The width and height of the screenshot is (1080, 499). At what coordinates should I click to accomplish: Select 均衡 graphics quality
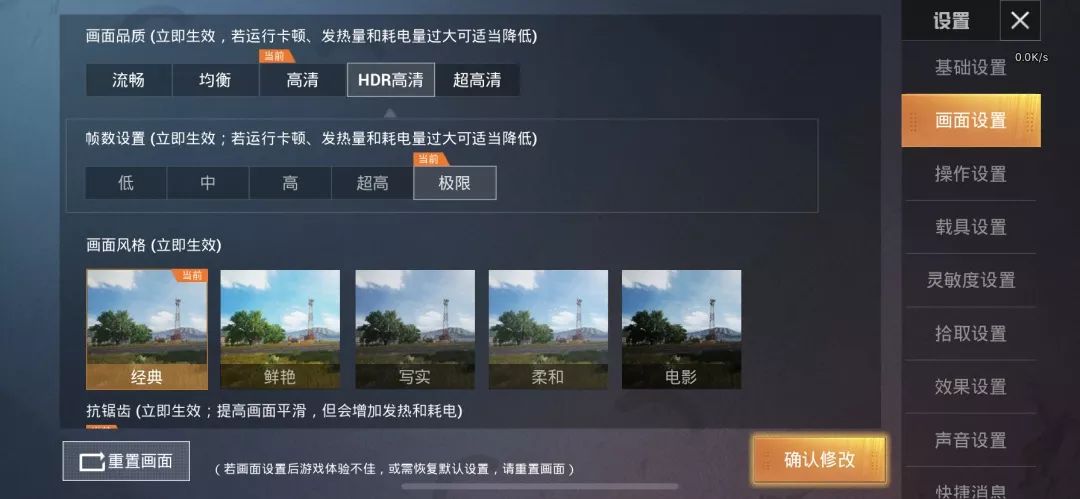(x=216, y=80)
